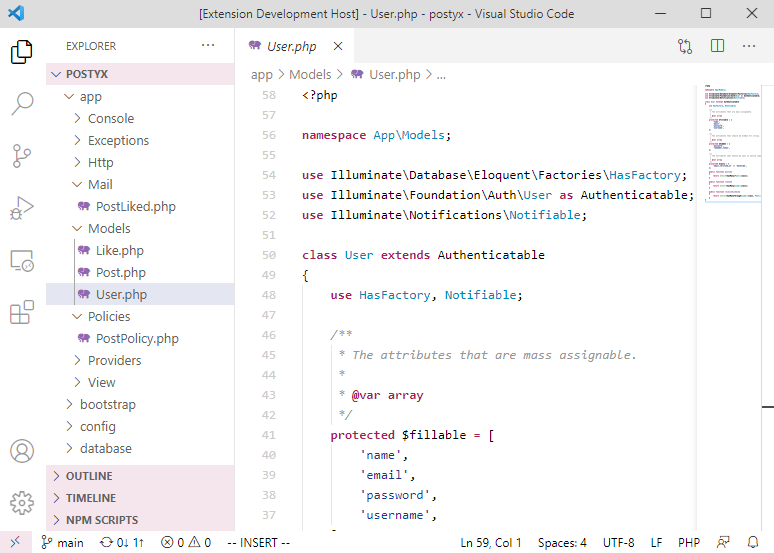774x553 pixels.
Task: Click the 'username' array entry
Action: [398, 515]
